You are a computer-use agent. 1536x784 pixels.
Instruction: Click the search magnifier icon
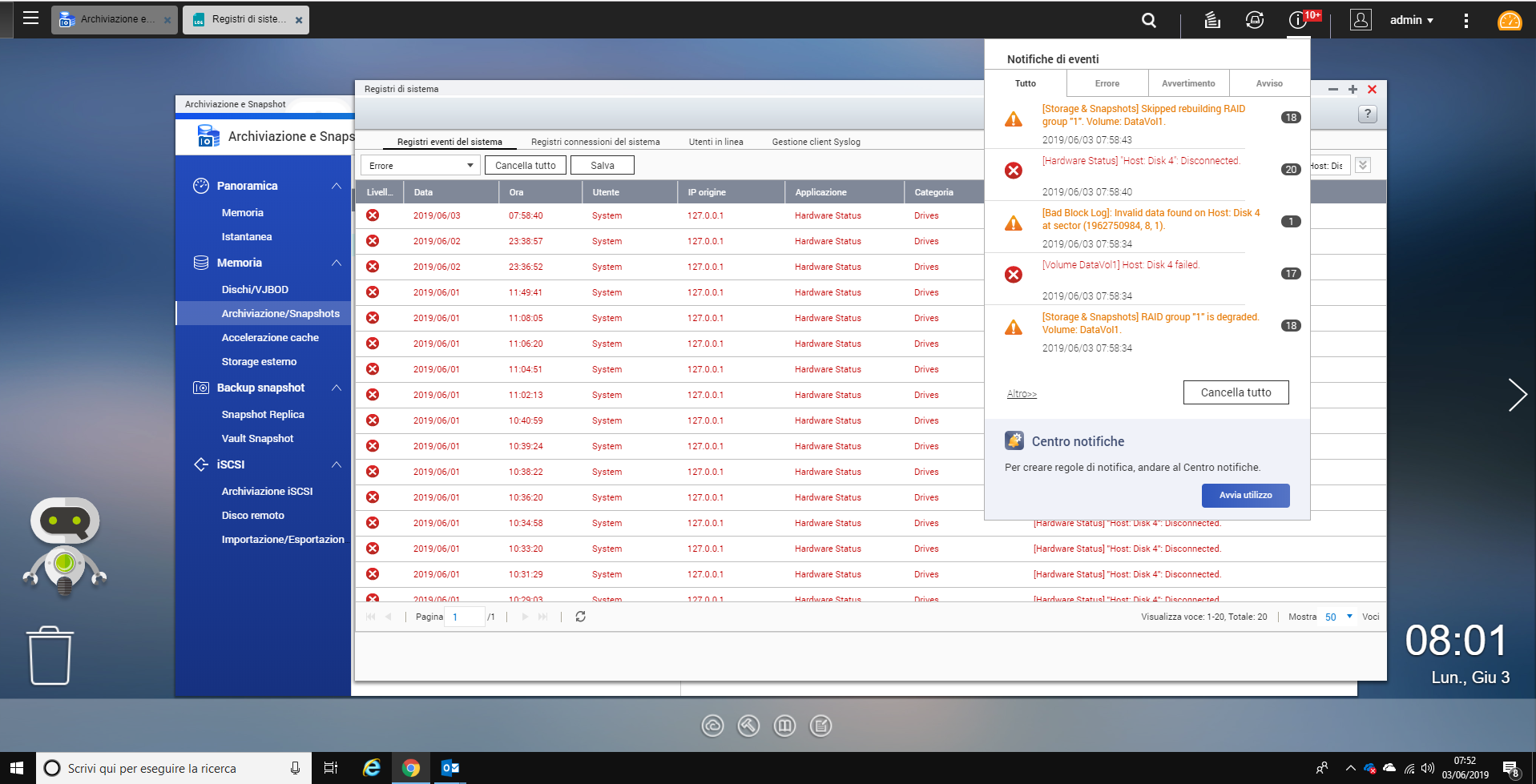click(x=1148, y=21)
